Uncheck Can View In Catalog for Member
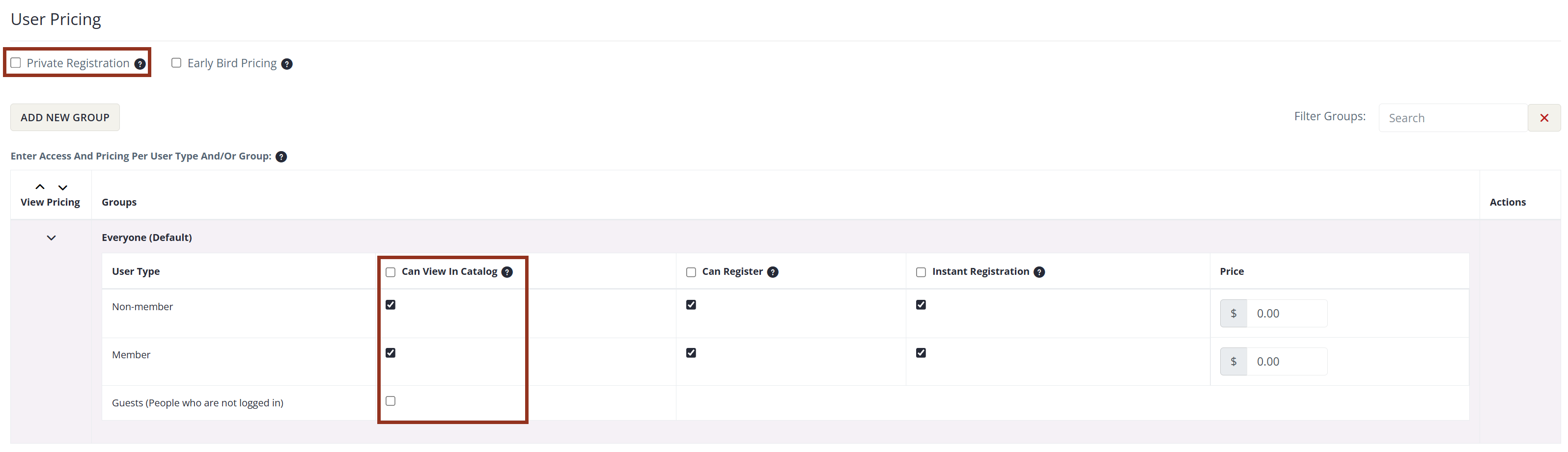Viewport: 1568px width, 452px height. (x=390, y=353)
